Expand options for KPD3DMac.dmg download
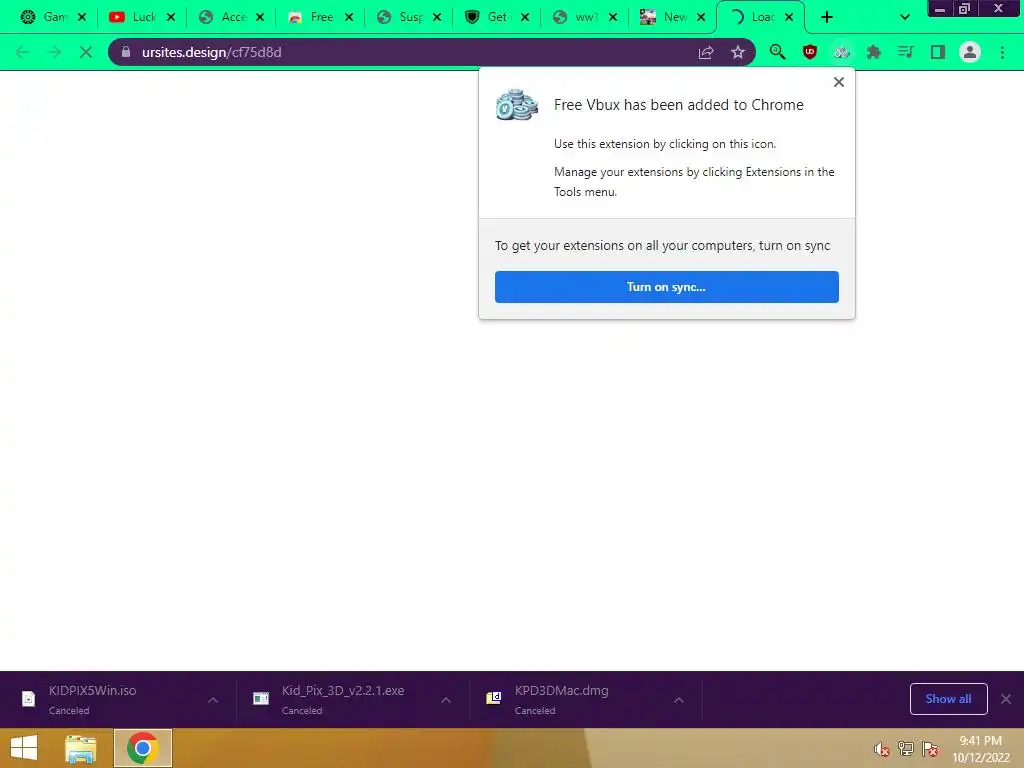Viewport: 1024px width, 768px height. (679, 700)
